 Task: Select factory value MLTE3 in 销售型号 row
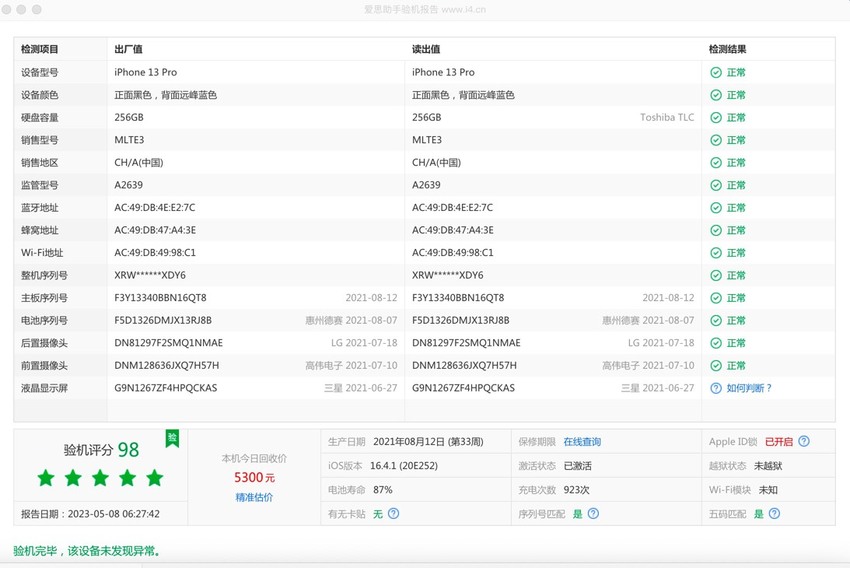[129, 140]
